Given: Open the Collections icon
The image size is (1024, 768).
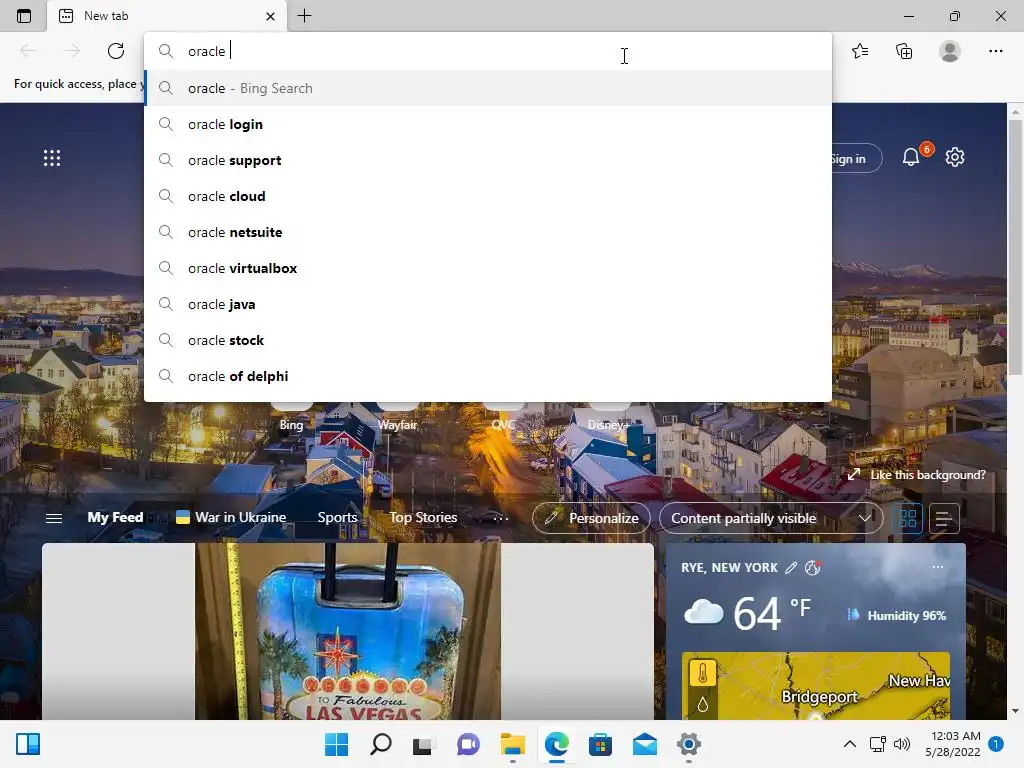Looking at the screenshot, I should pyautogui.click(x=904, y=51).
